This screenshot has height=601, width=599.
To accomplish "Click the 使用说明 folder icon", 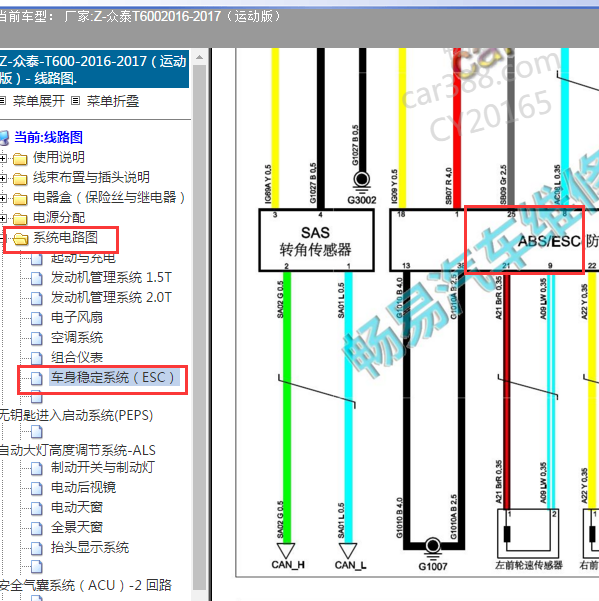I will tap(20, 158).
